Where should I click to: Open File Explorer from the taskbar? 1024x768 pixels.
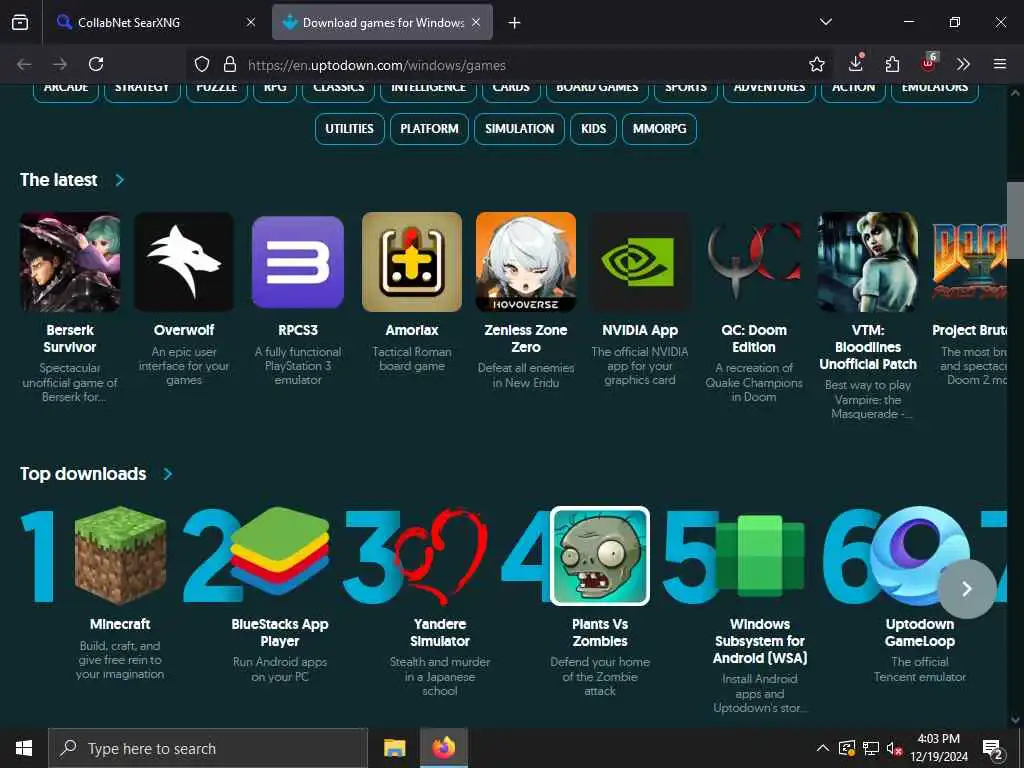pos(394,748)
